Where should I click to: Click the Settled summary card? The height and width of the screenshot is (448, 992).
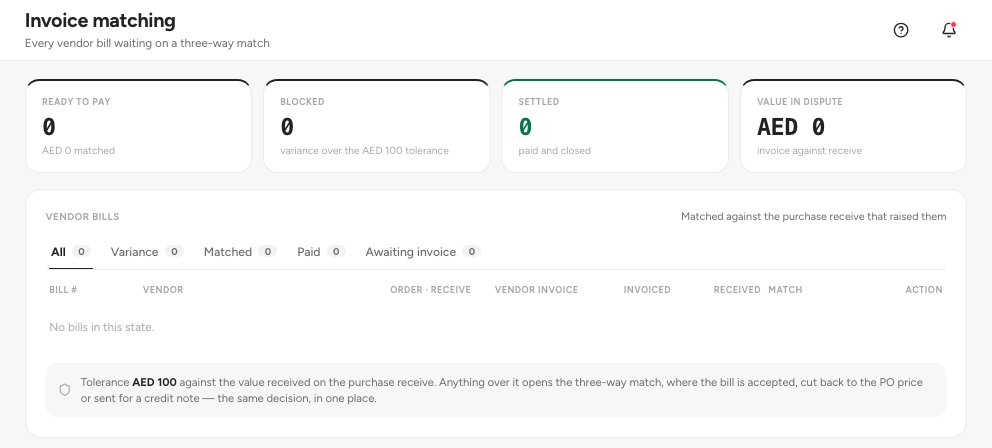coord(615,126)
